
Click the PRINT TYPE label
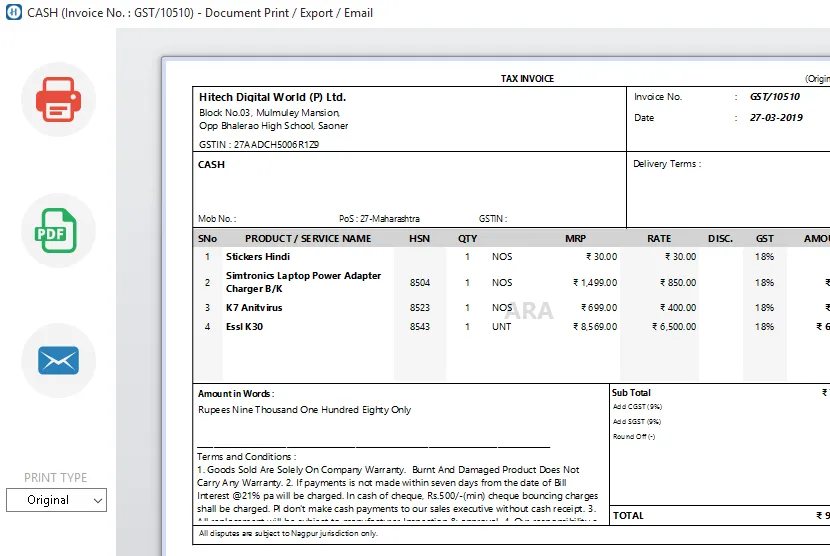pyautogui.click(x=56, y=478)
